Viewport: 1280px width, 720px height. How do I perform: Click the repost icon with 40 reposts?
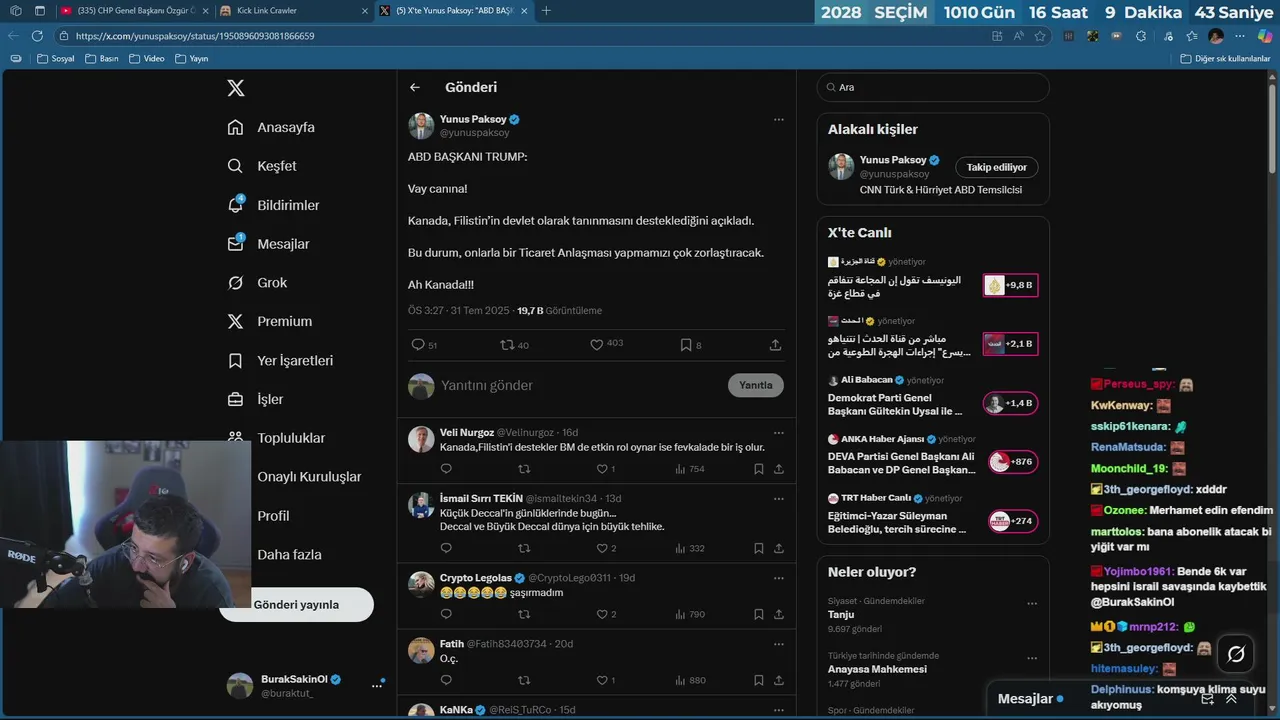click(507, 345)
